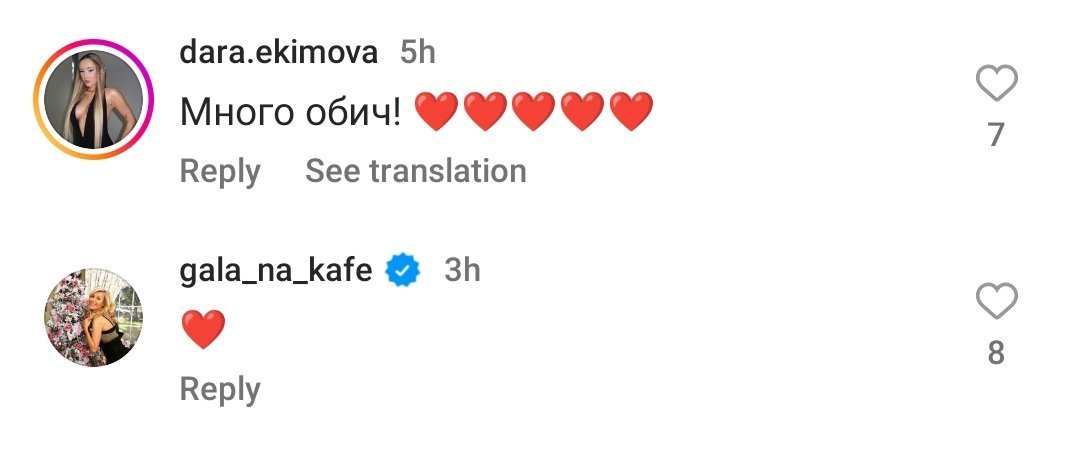Like gala_na_kafe's comment with the heart
This screenshot has width=1080, height=449.
[995, 301]
